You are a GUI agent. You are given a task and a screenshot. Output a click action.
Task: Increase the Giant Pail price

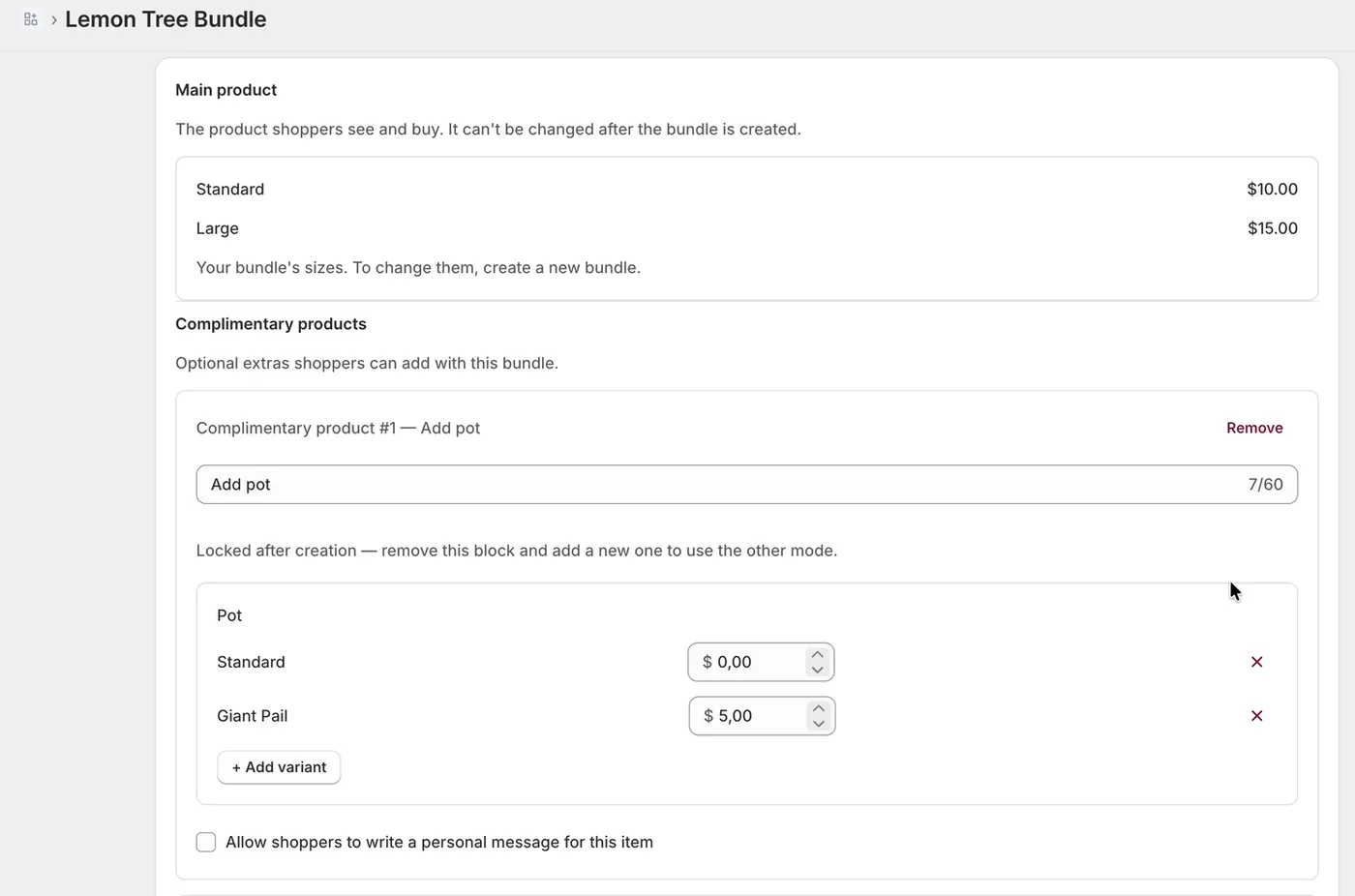pyautogui.click(x=819, y=708)
